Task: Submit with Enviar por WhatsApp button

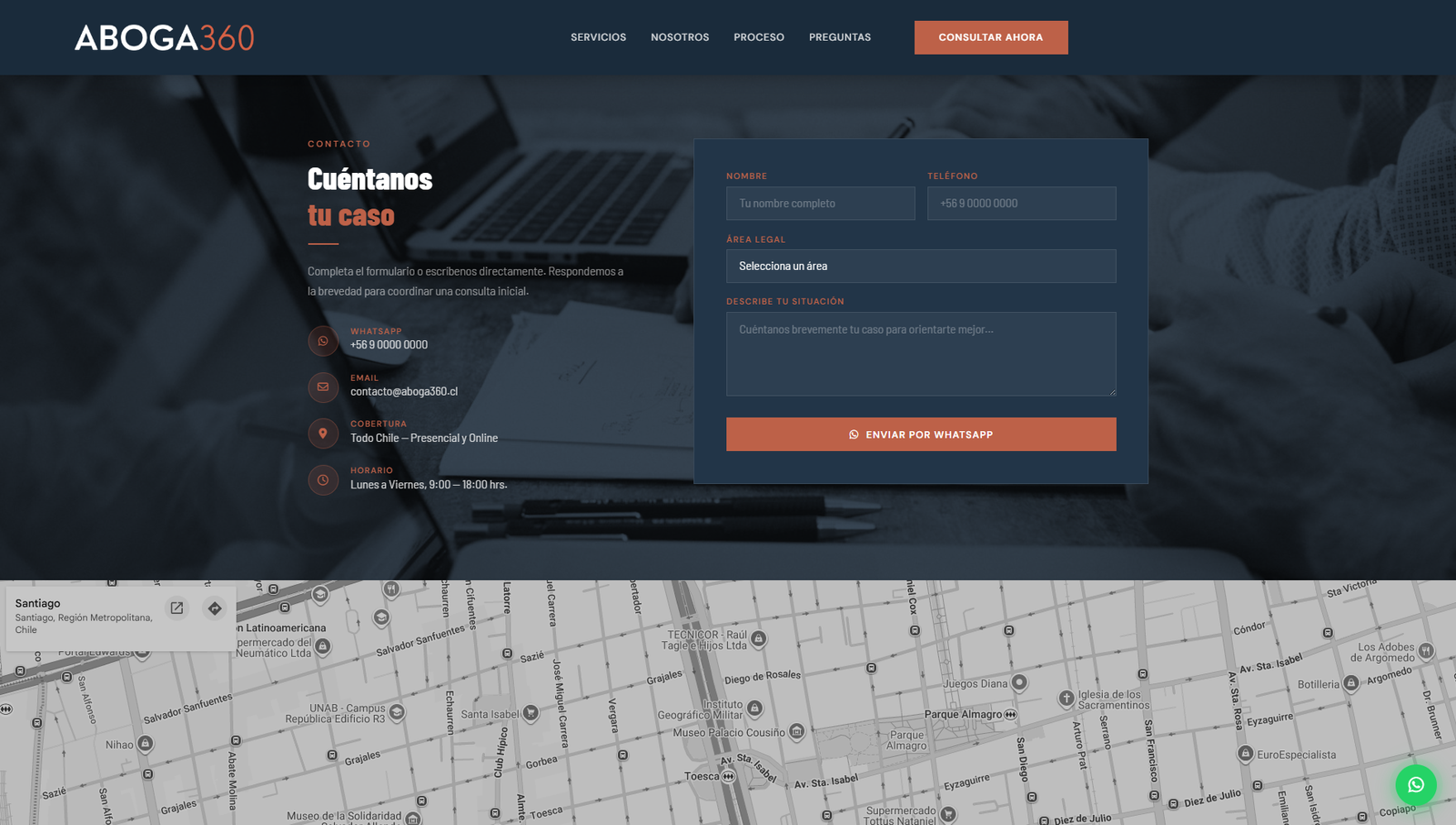Action: pyautogui.click(x=921, y=435)
